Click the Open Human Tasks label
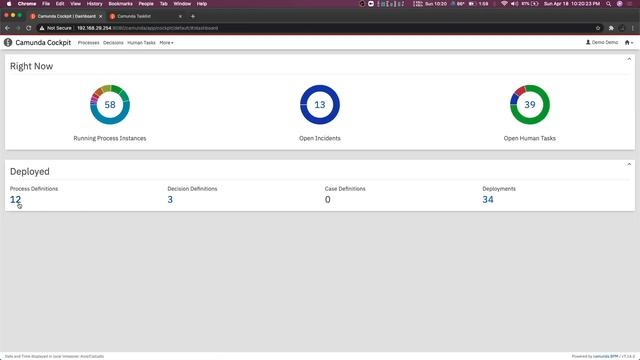Image resolution: width=640 pixels, height=360 pixels. [530, 138]
